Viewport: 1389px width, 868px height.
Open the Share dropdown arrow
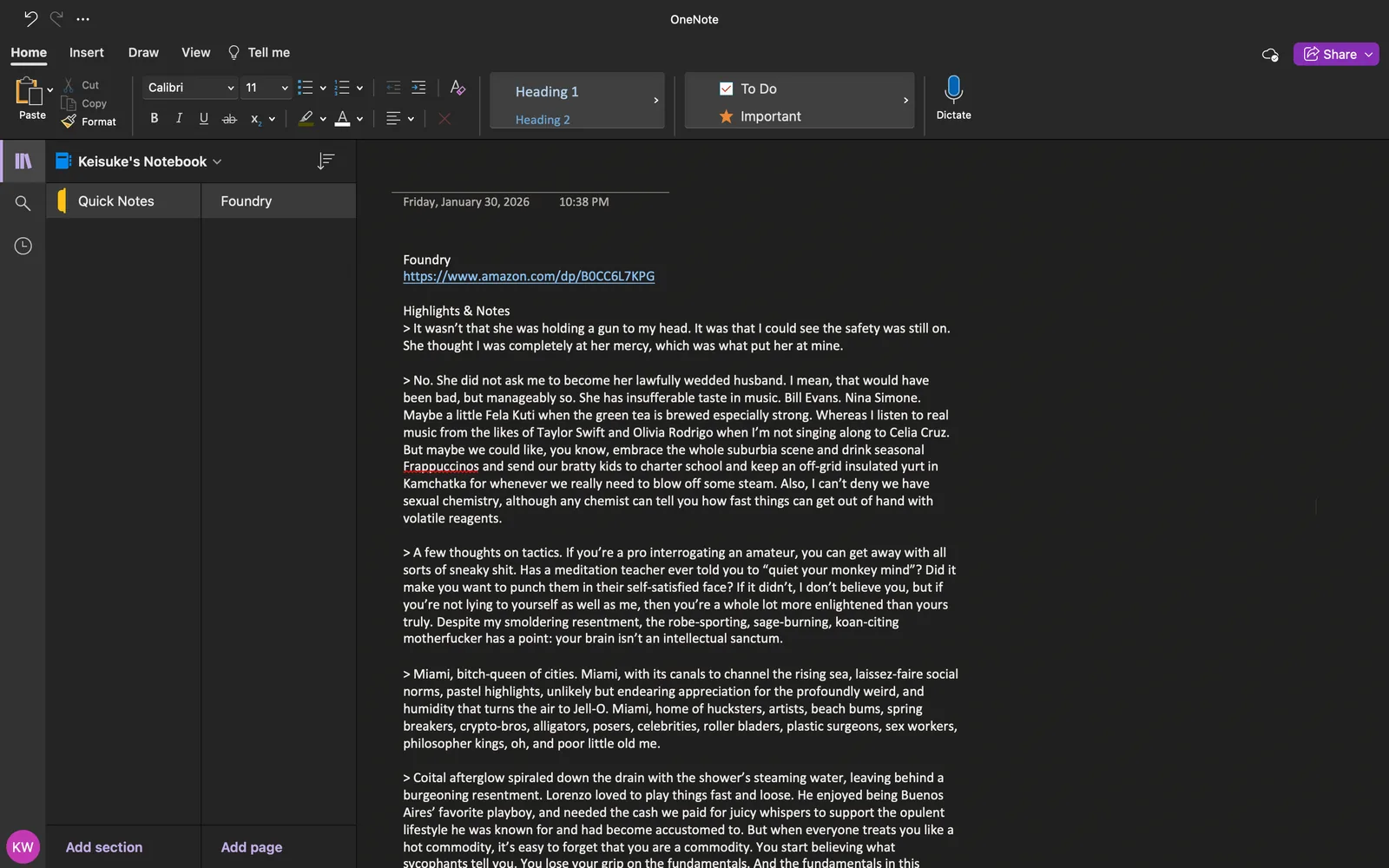(x=1369, y=54)
